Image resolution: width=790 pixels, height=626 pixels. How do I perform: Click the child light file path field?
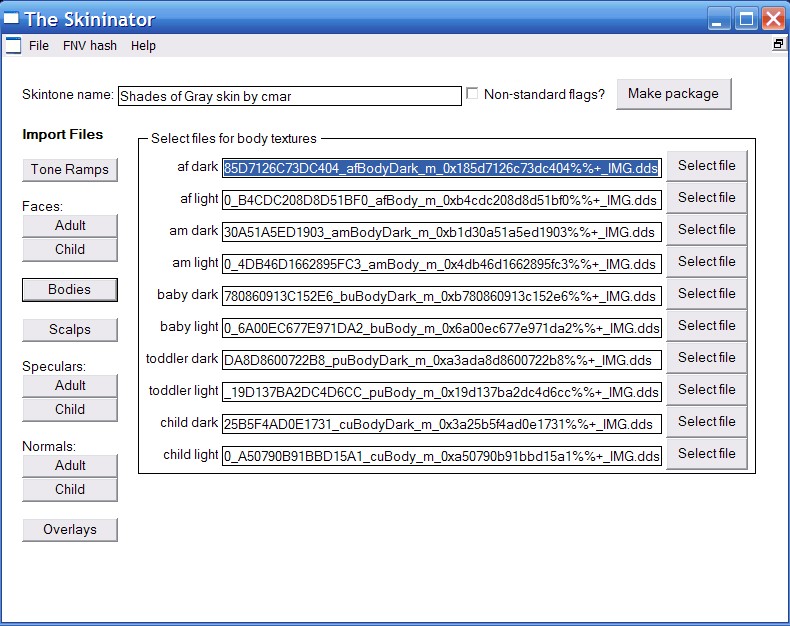442,456
